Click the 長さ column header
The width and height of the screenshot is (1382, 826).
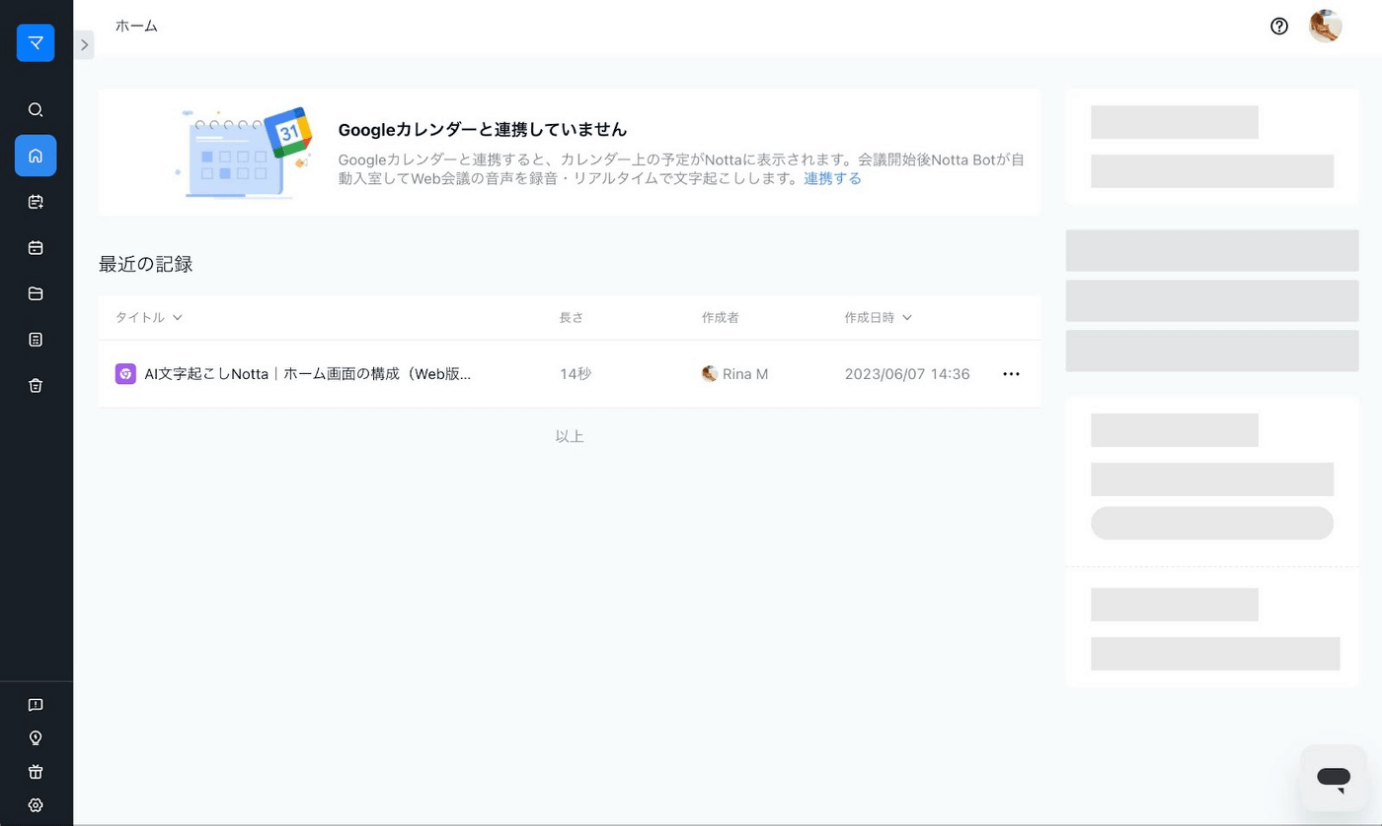point(571,318)
